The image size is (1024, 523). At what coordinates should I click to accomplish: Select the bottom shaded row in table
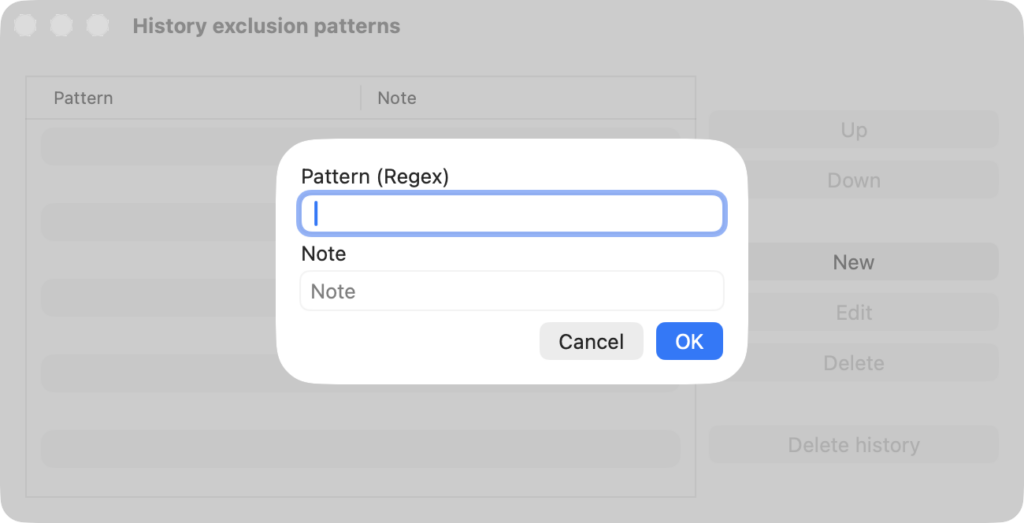tap(360, 449)
